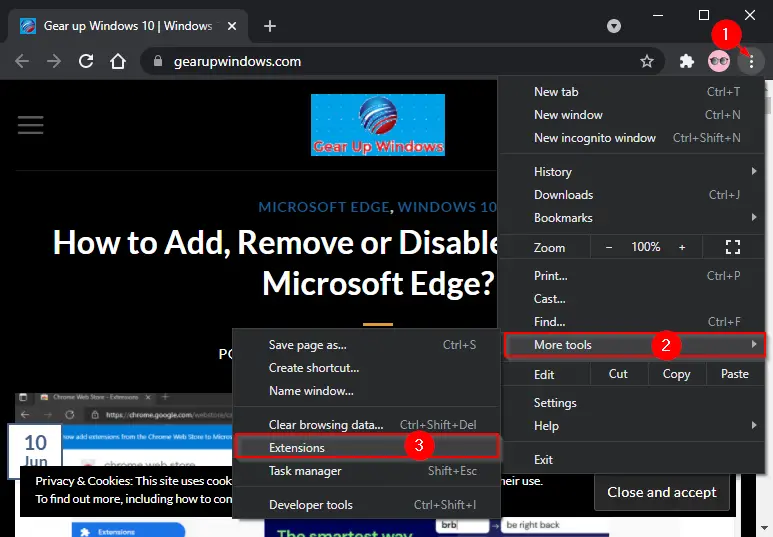The height and width of the screenshot is (537, 773).
Task: Click the address bar URL
Action: click(x=237, y=62)
